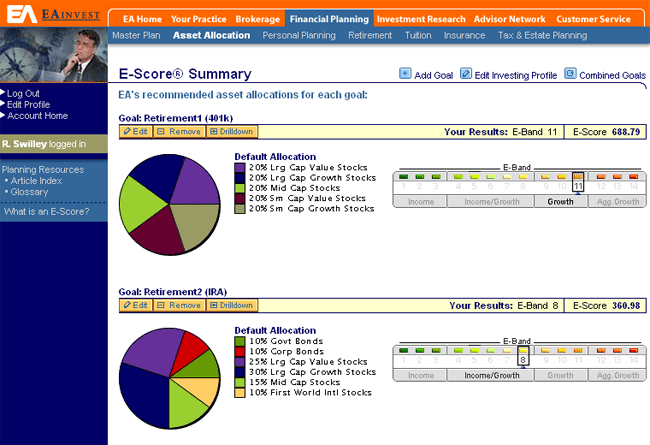
Task: Click Income/Growth category on Retirement2 E-Band scale
Action: tap(492, 375)
